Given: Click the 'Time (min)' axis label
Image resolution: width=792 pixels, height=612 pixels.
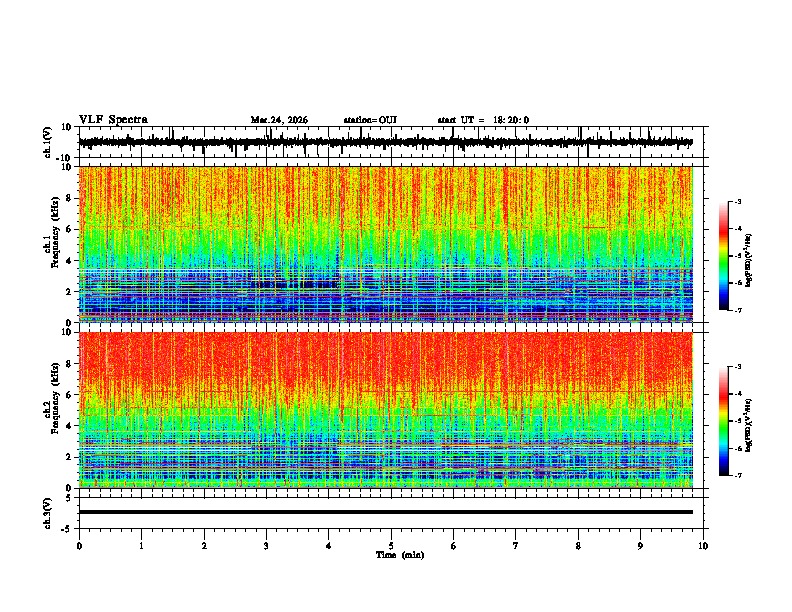Looking at the screenshot, I should pyautogui.click(x=400, y=555).
